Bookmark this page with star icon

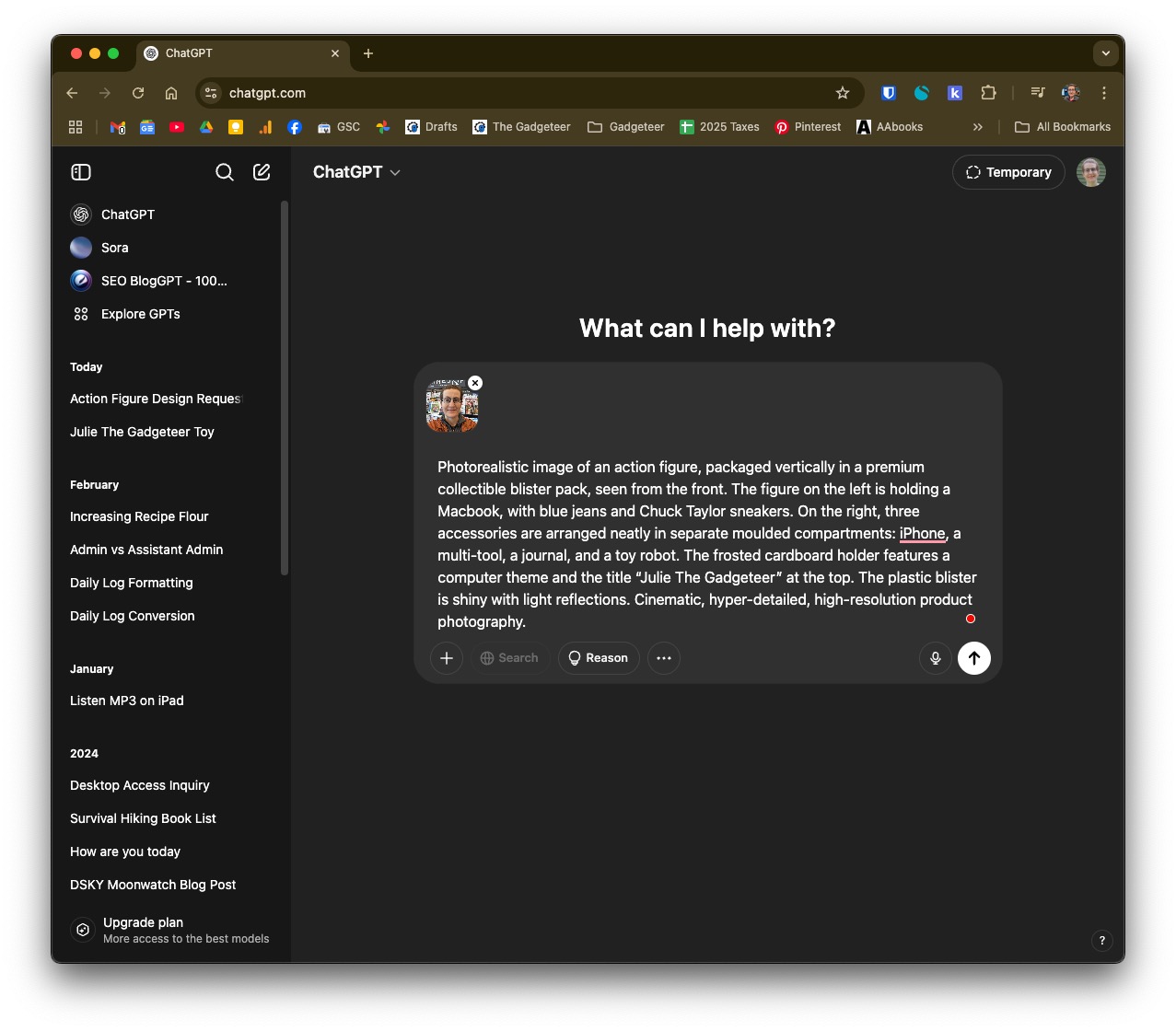tap(843, 93)
